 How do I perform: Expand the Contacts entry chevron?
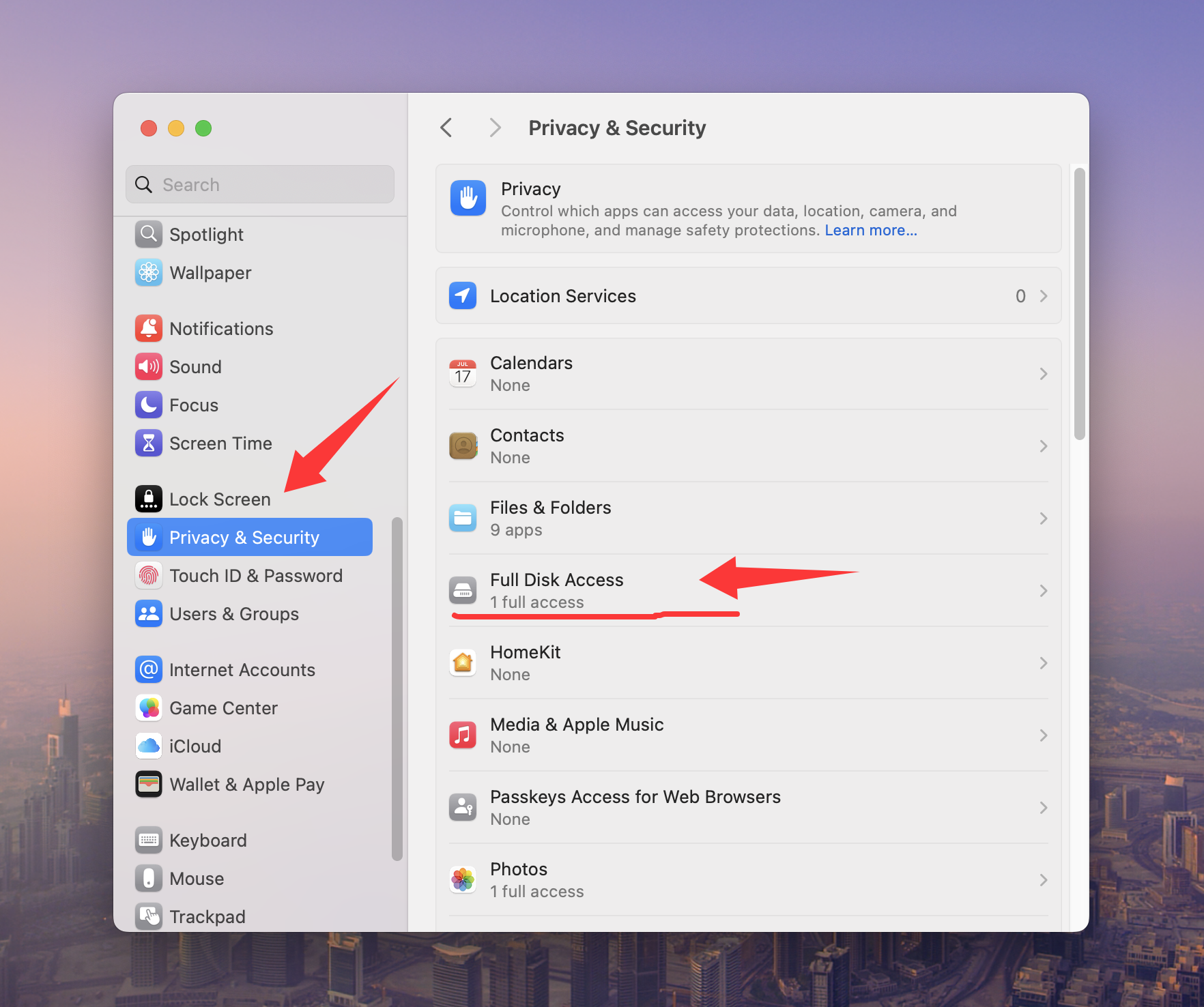(x=1044, y=446)
